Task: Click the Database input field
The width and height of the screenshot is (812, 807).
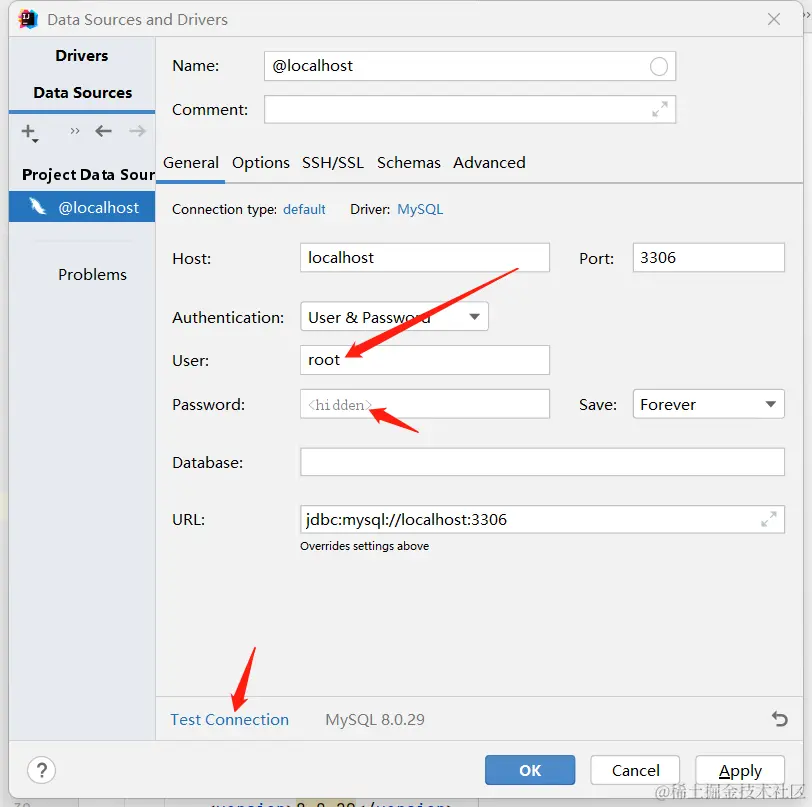Action: click(x=542, y=462)
